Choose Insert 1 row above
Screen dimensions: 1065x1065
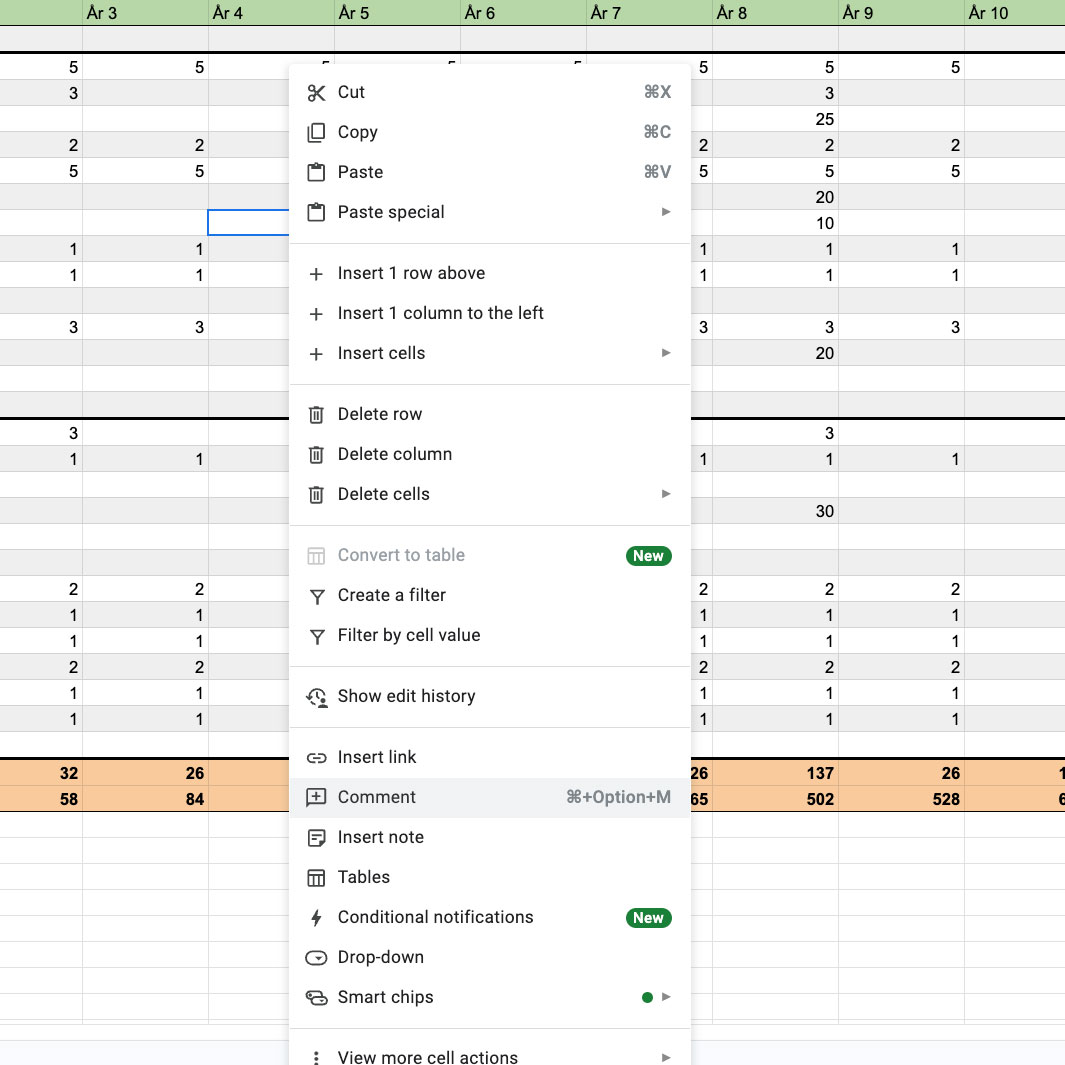pos(411,273)
